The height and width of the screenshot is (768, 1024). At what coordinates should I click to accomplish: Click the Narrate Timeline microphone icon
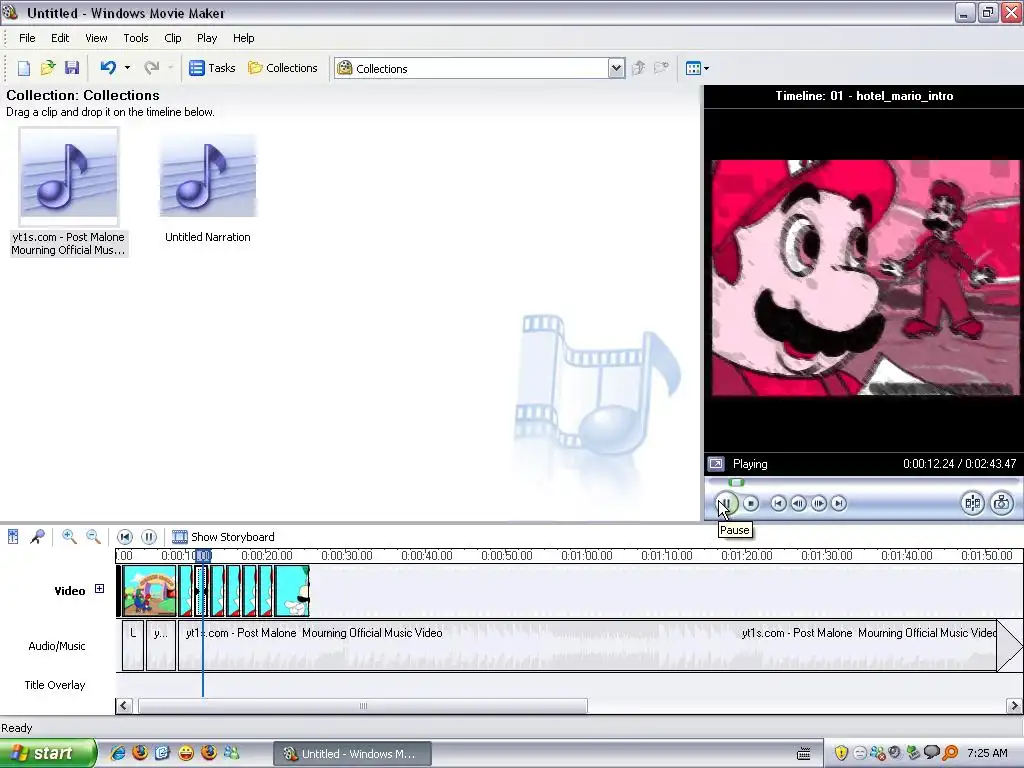pyautogui.click(x=37, y=537)
